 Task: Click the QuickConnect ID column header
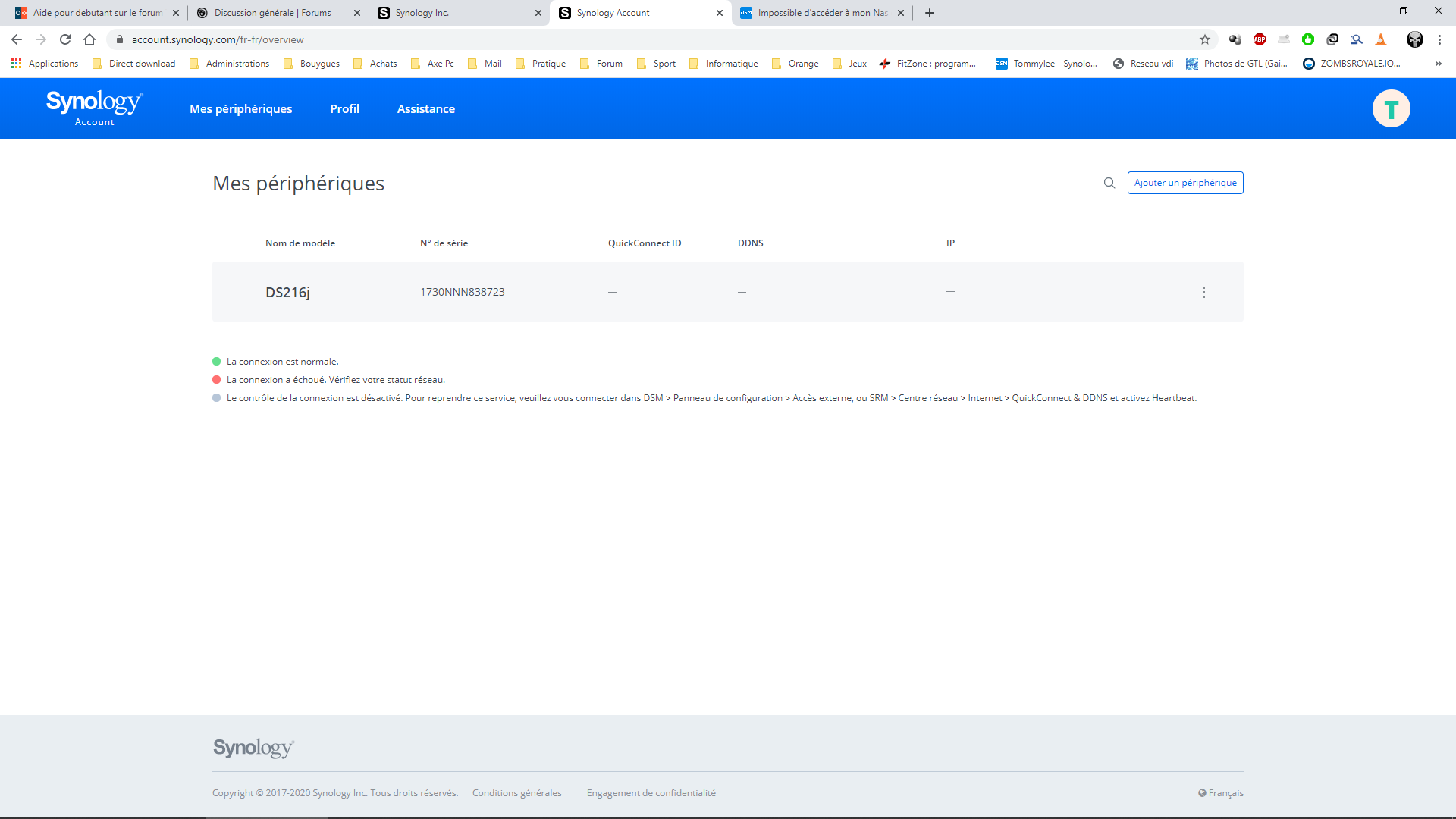[x=645, y=243]
